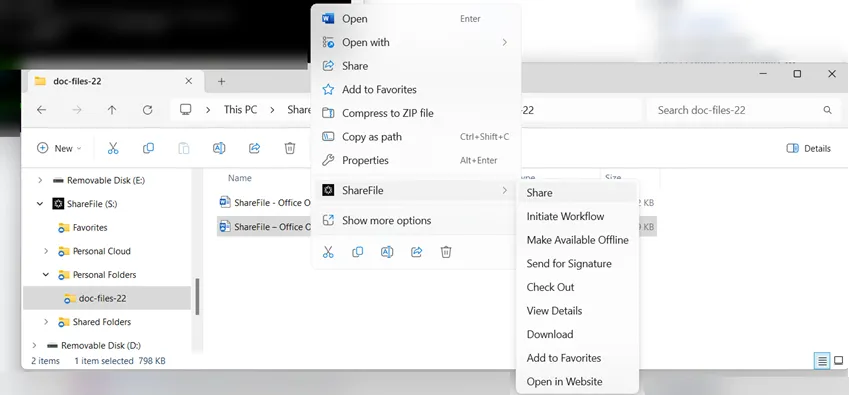
Task: Select the first ShareFile - Office file row
Action: pyautogui.click(x=265, y=203)
